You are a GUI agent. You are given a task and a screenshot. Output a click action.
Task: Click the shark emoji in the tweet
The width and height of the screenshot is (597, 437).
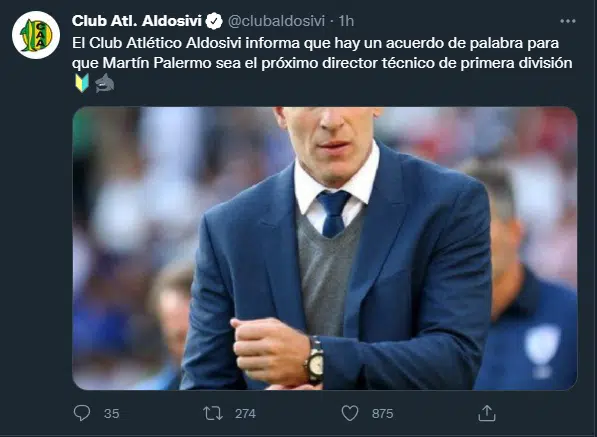(x=104, y=83)
